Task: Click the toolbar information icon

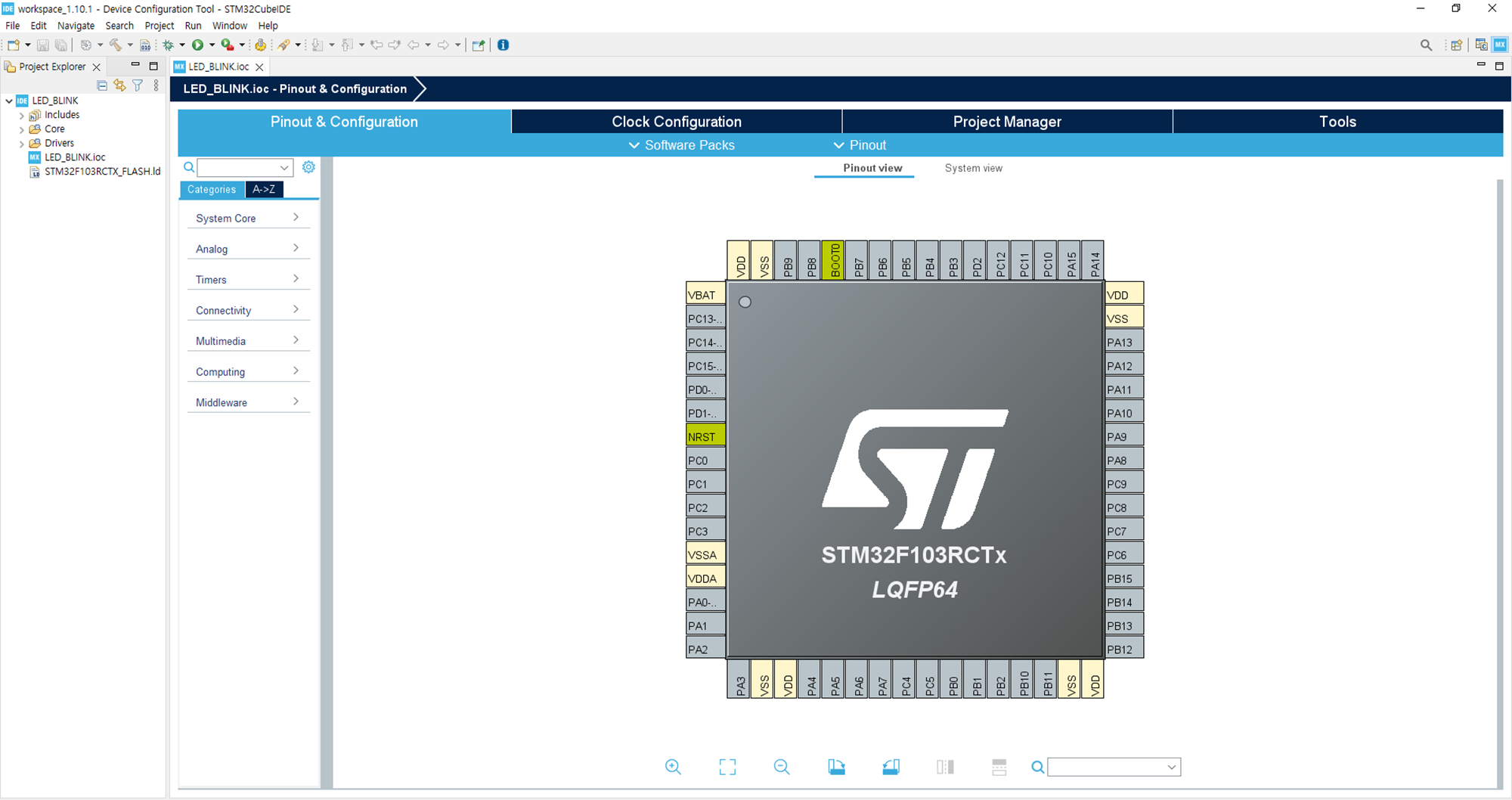Action: (503, 45)
